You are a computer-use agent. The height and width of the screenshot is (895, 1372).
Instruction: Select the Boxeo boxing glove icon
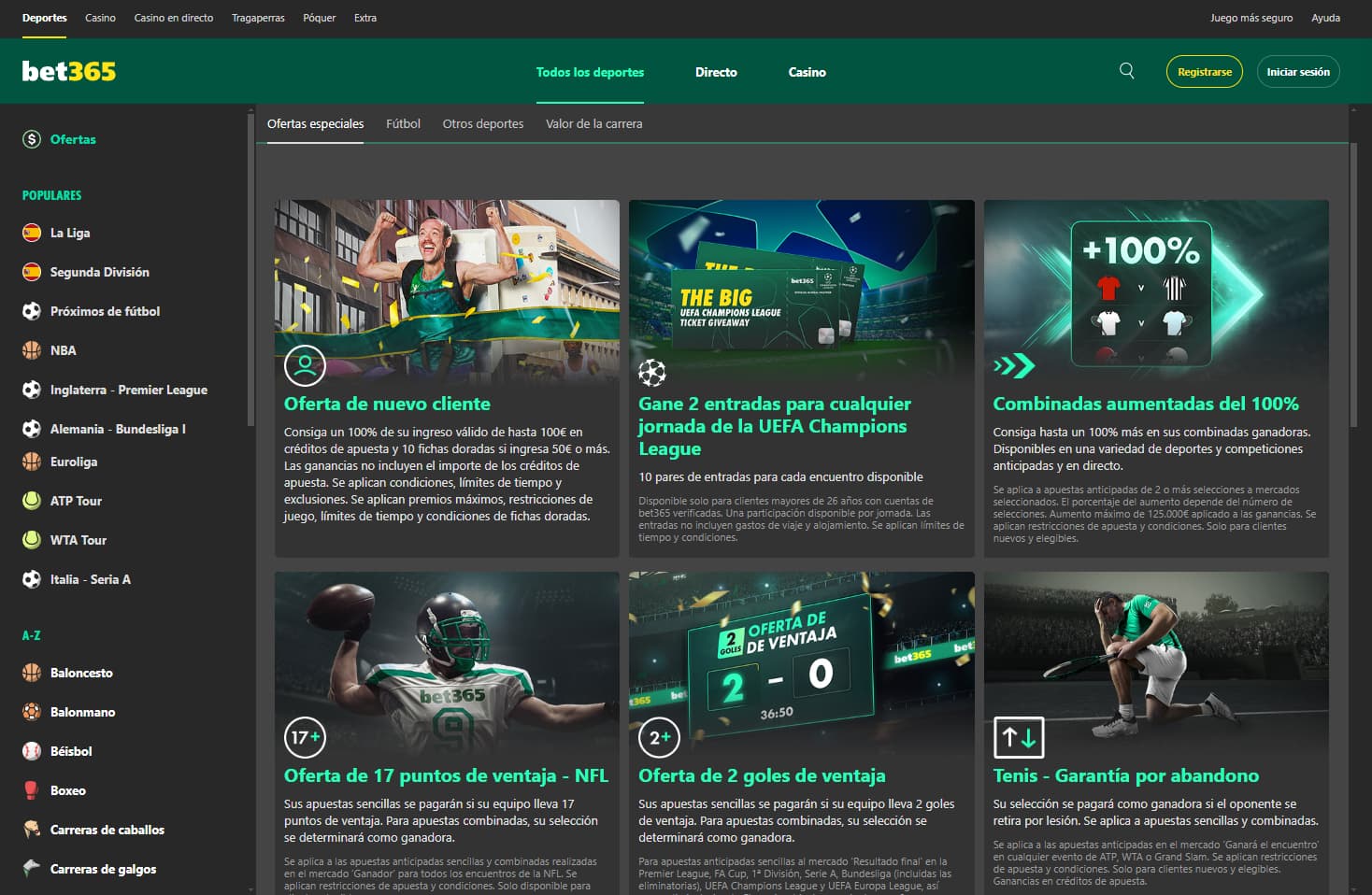coord(31,790)
